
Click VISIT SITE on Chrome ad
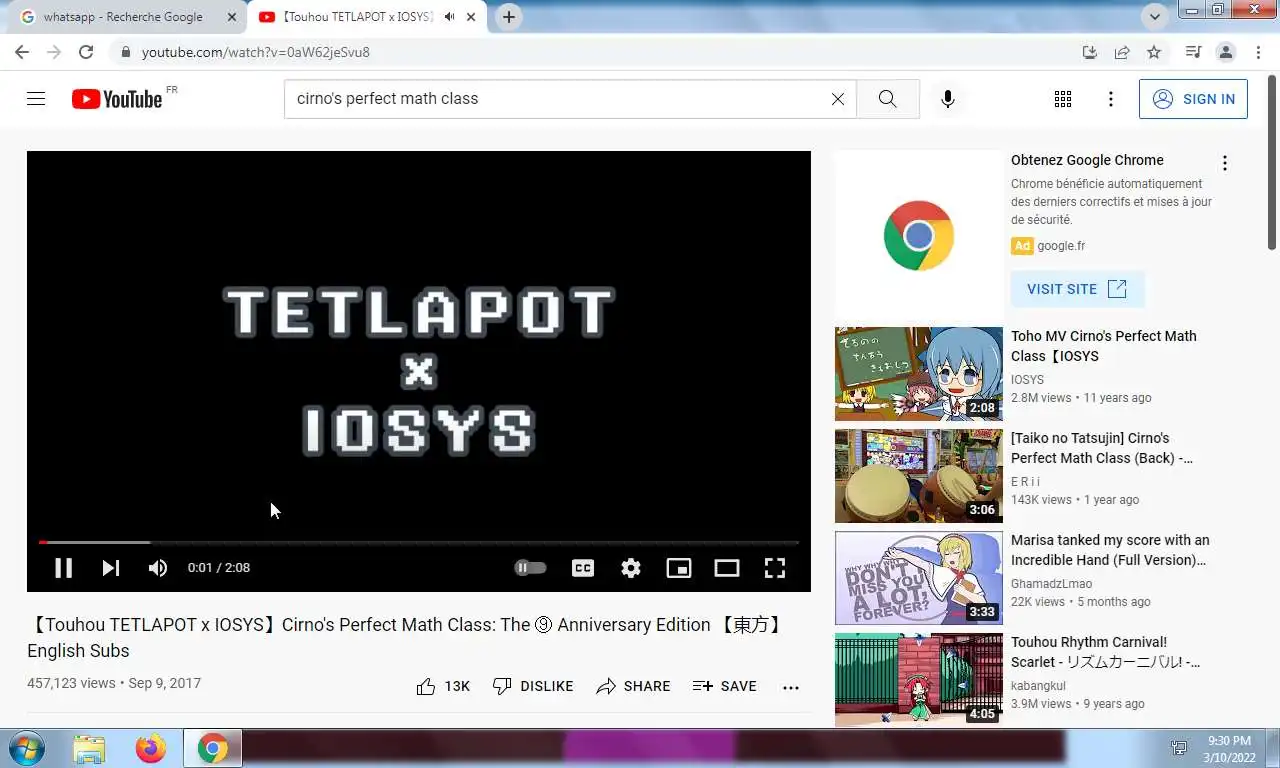(x=1077, y=289)
